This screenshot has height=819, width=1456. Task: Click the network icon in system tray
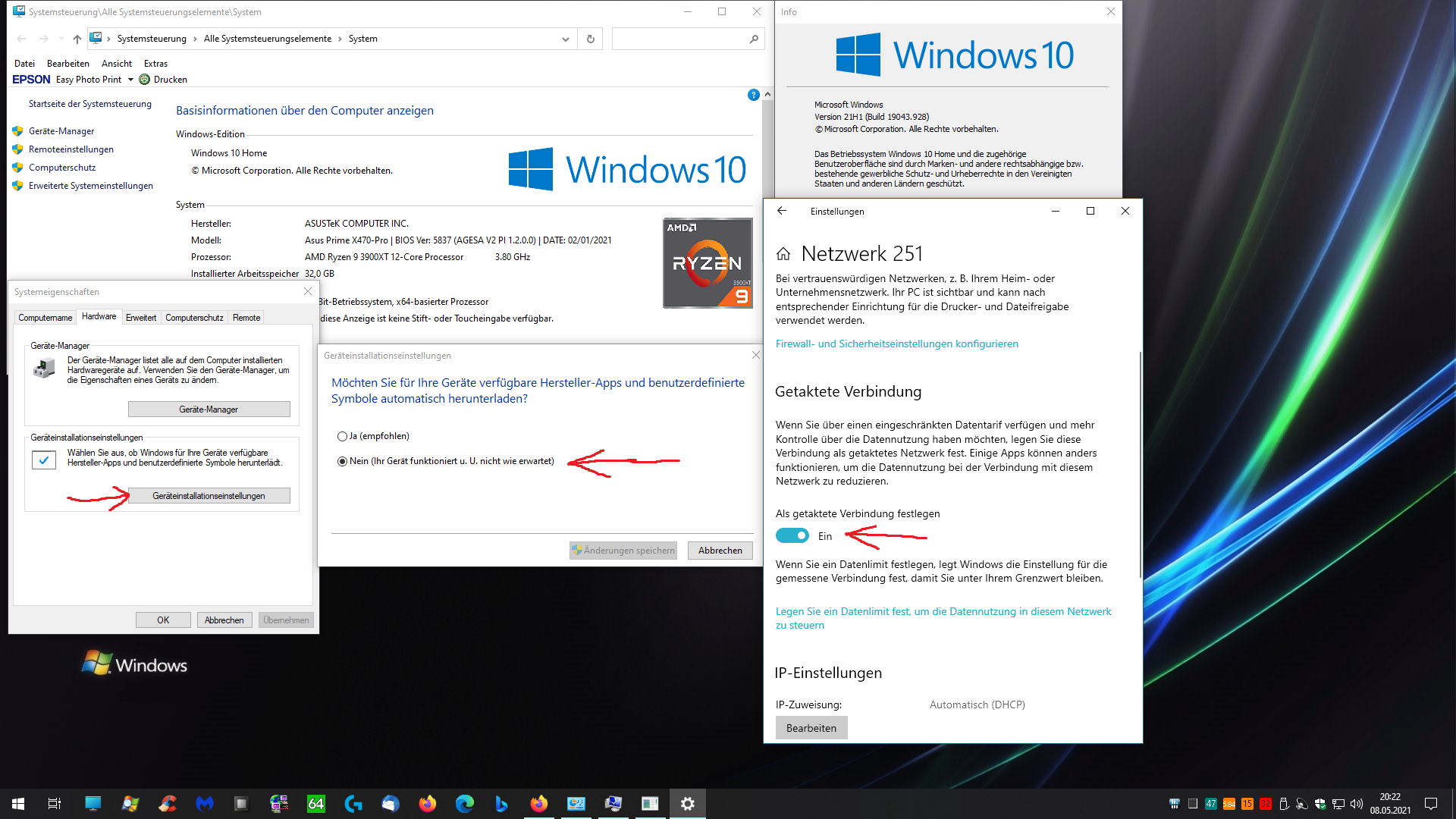[1338, 804]
